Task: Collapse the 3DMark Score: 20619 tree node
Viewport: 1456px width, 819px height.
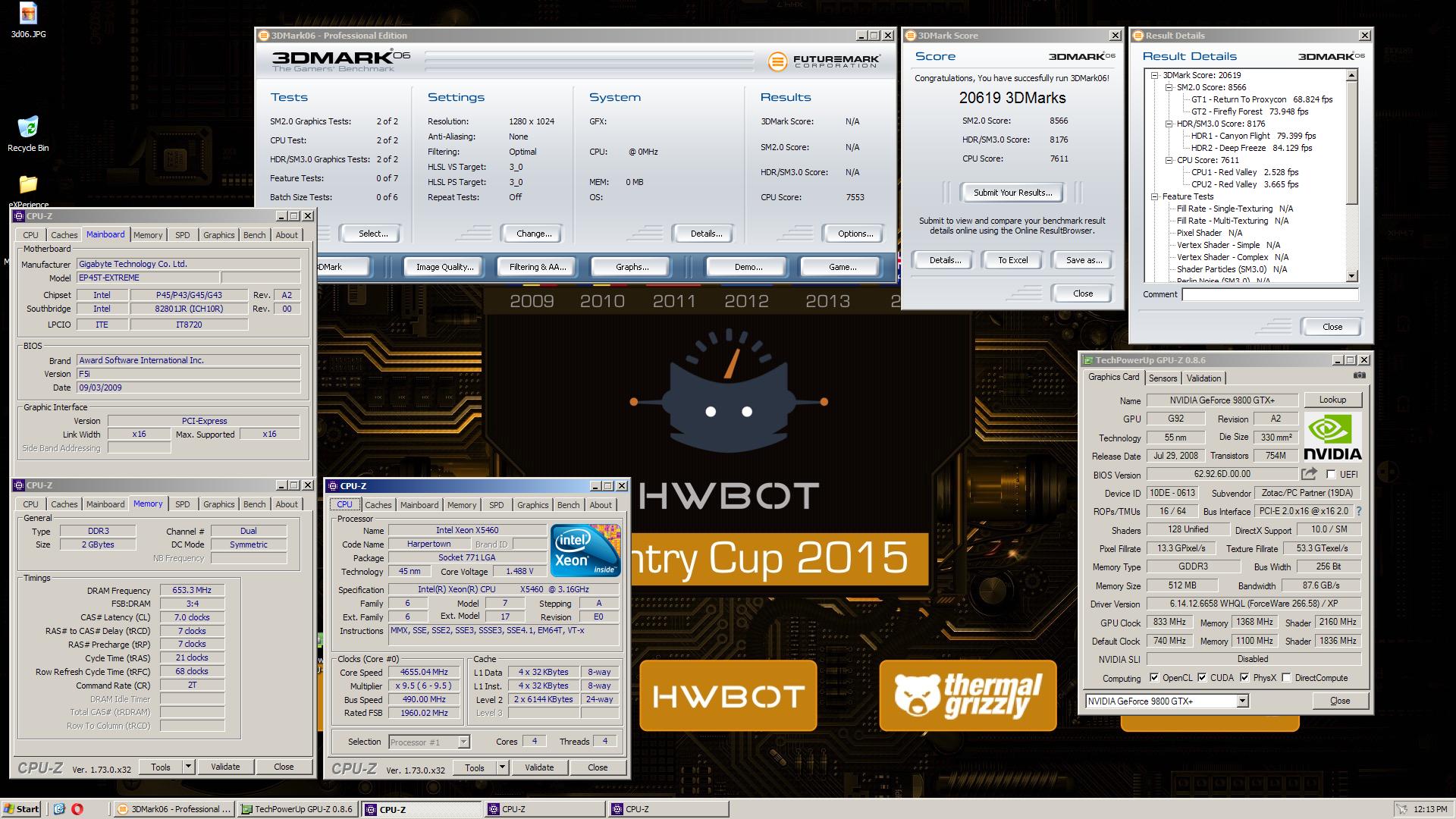Action: pos(1155,75)
